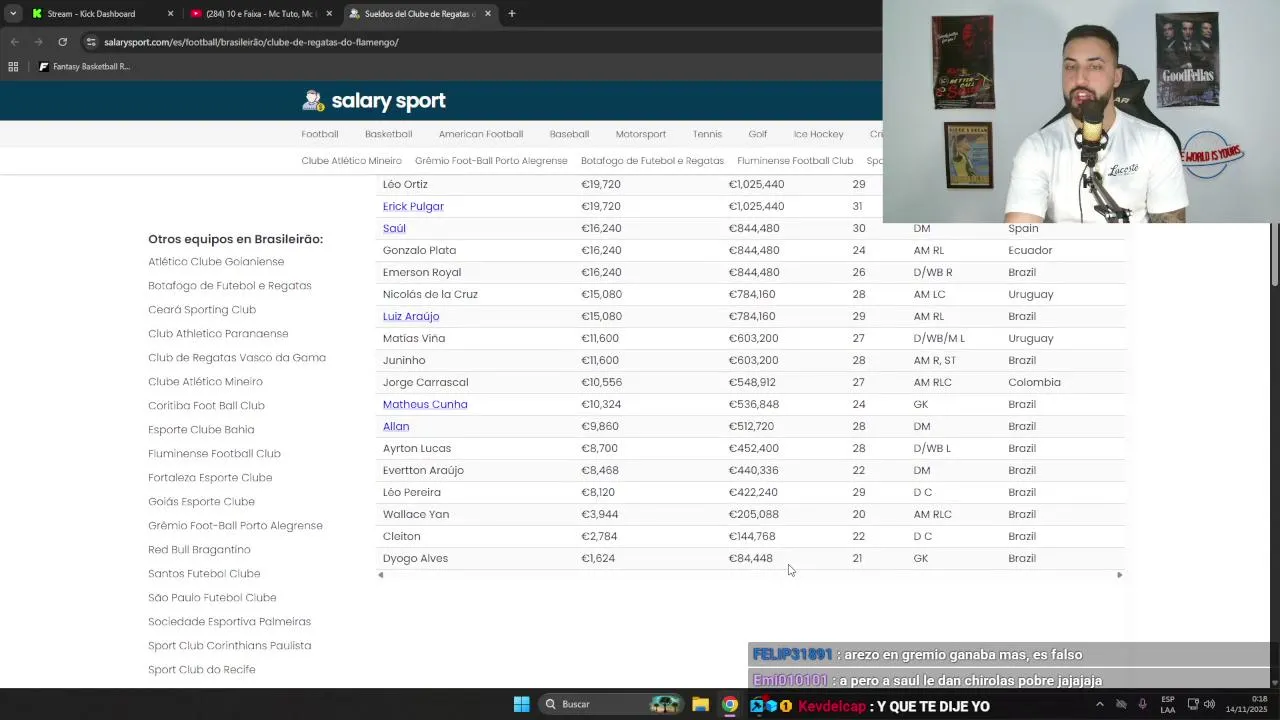The width and height of the screenshot is (1280, 720).
Task: Open File Explorer from the taskbar
Action: click(x=700, y=704)
